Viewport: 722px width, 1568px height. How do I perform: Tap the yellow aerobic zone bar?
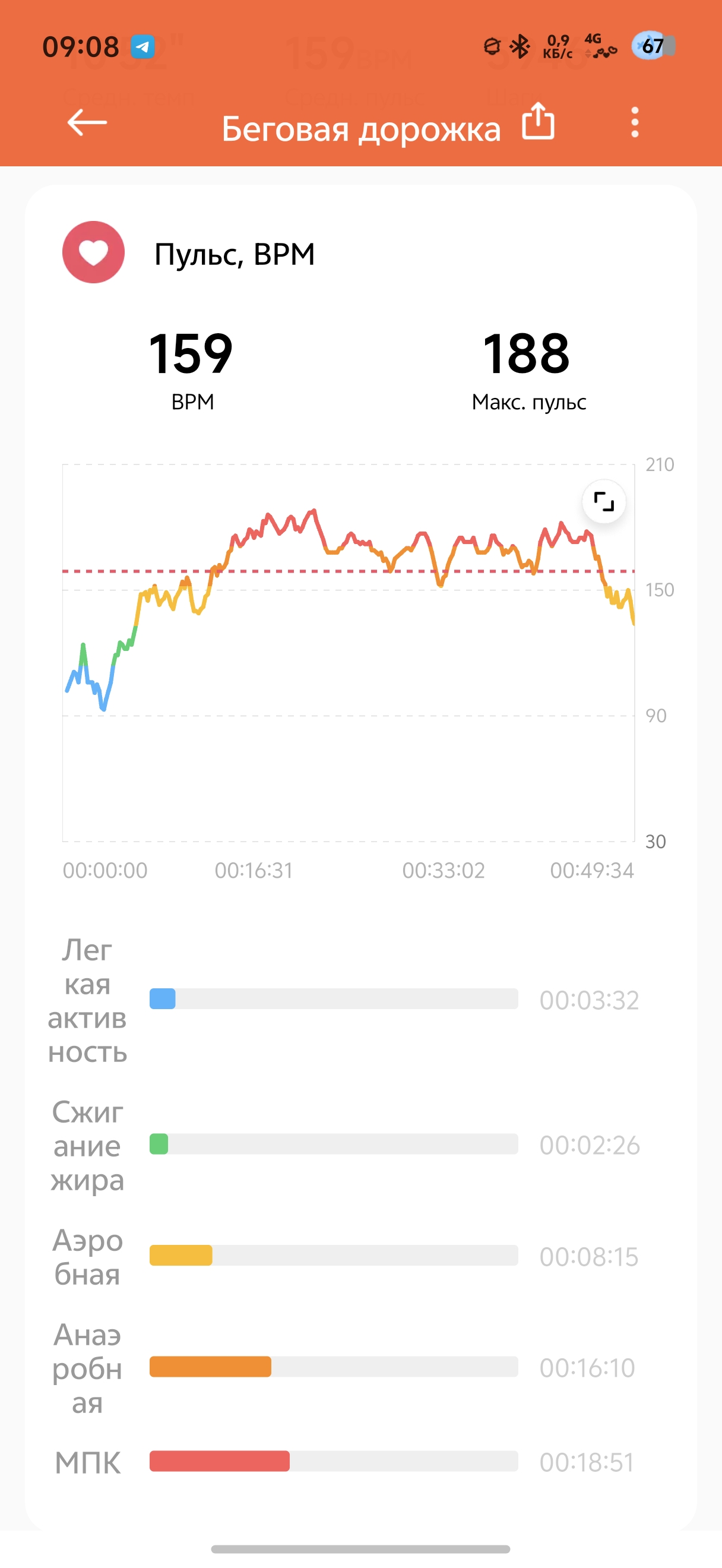(180, 1255)
